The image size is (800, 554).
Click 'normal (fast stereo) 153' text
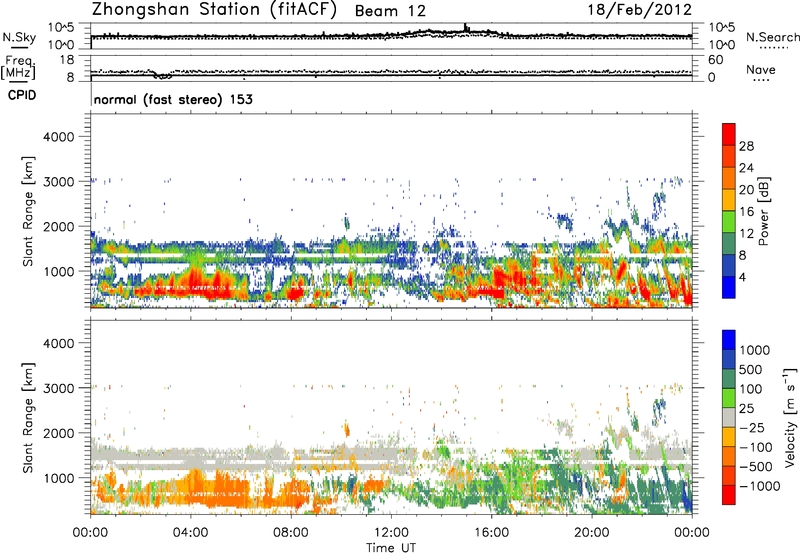click(x=173, y=99)
